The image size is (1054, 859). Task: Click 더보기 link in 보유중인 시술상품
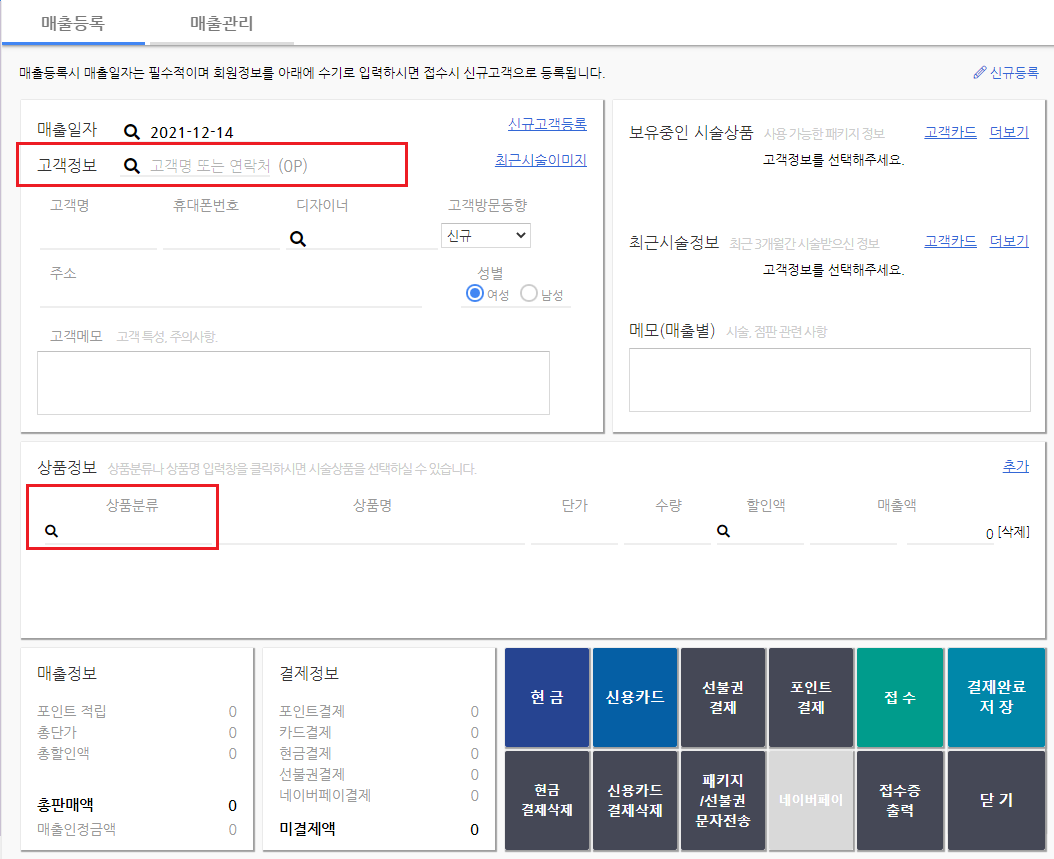pyautogui.click(x=1009, y=132)
